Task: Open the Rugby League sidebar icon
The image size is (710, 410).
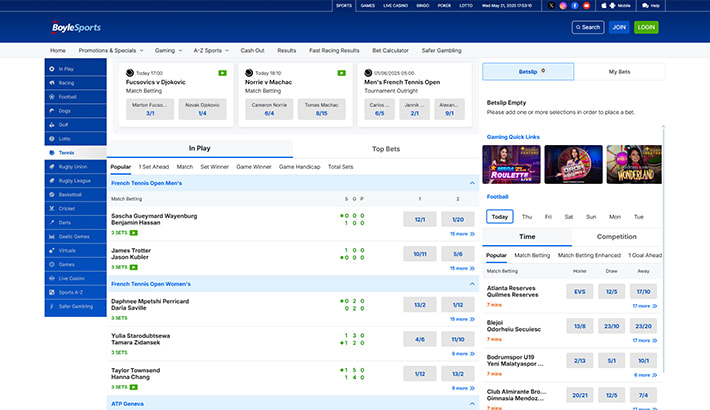Action: (x=52, y=181)
